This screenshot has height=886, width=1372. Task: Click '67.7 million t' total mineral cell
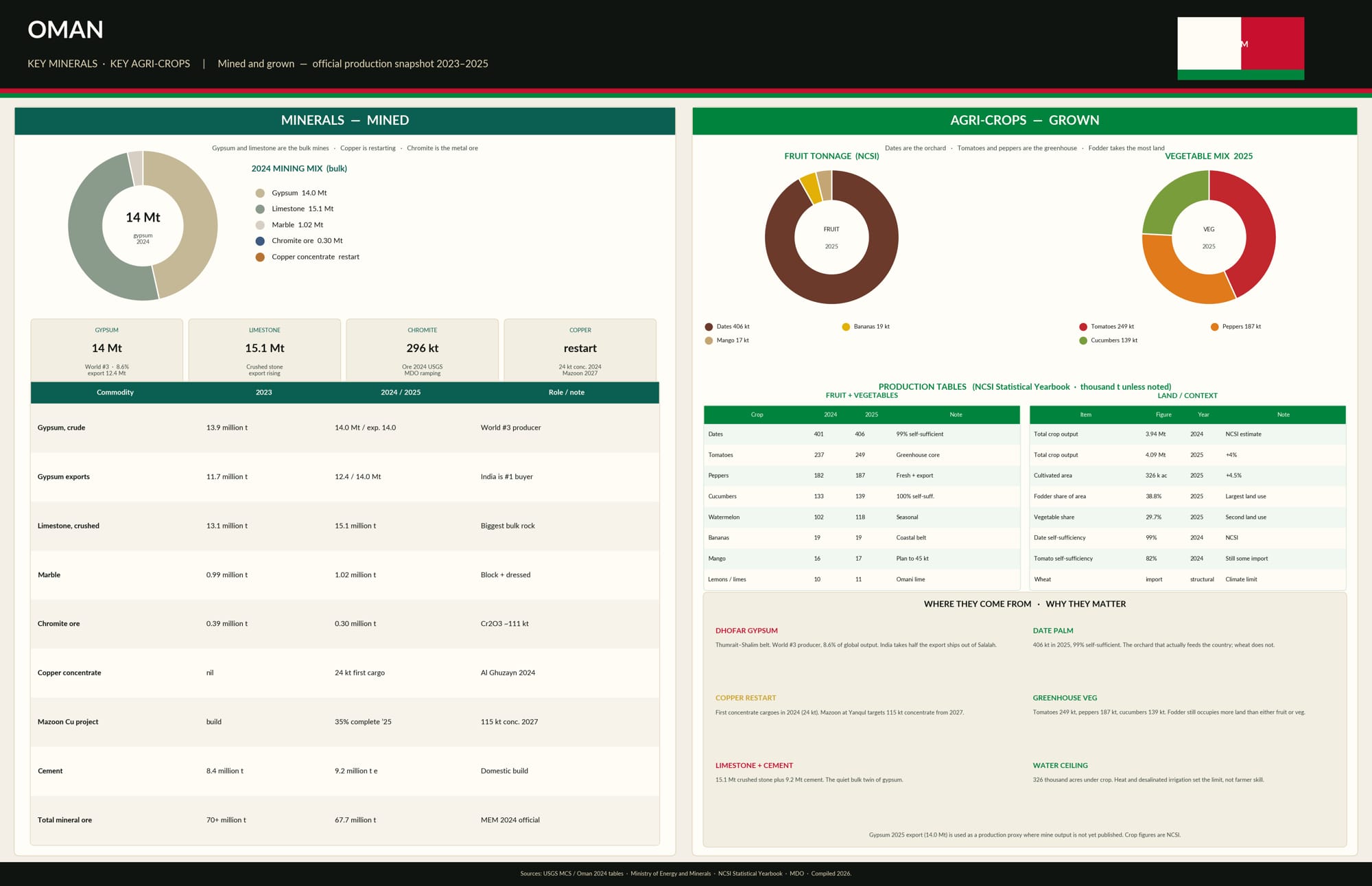click(x=355, y=820)
